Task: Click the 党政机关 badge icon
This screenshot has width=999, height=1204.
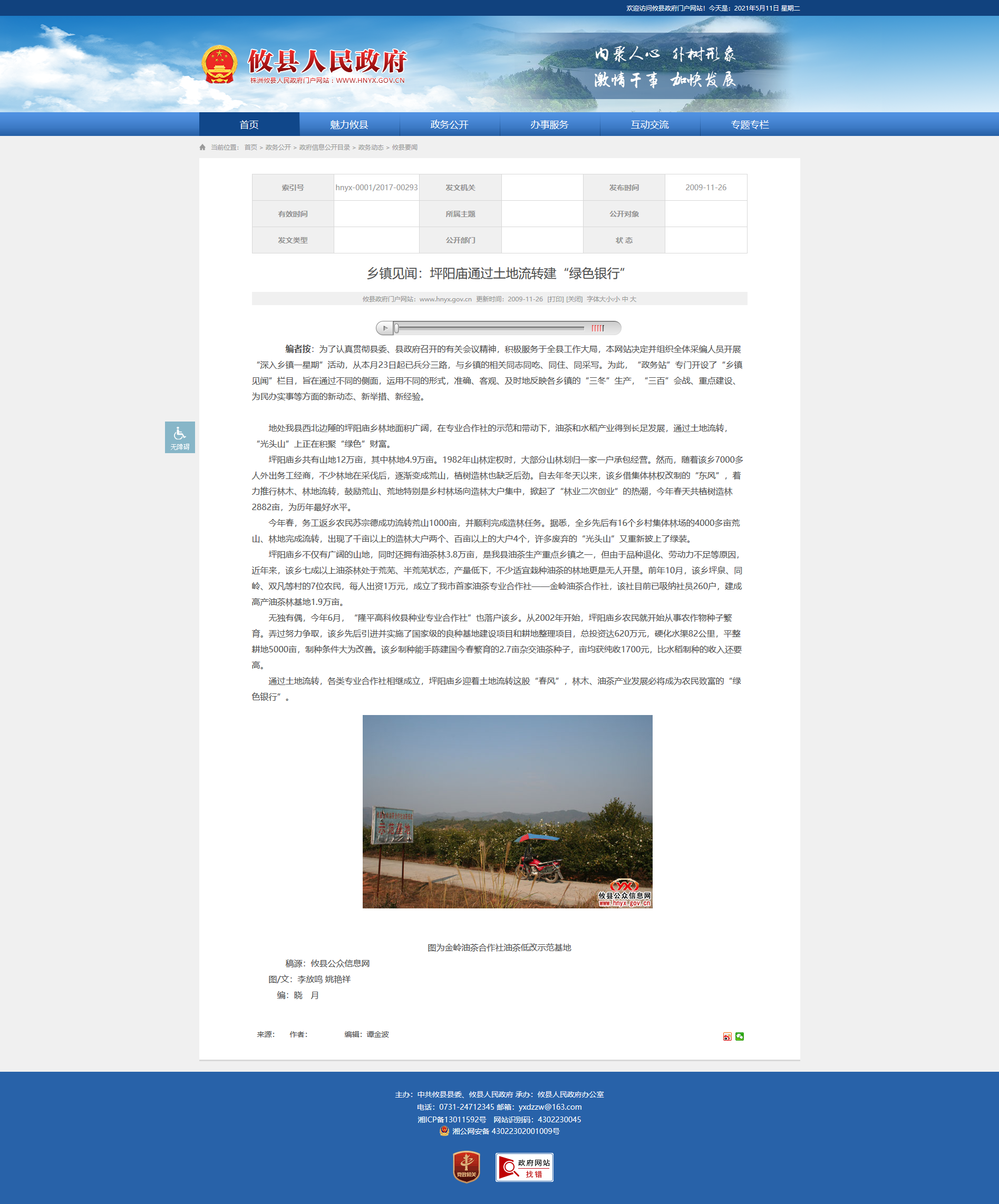Action: 466,1167
